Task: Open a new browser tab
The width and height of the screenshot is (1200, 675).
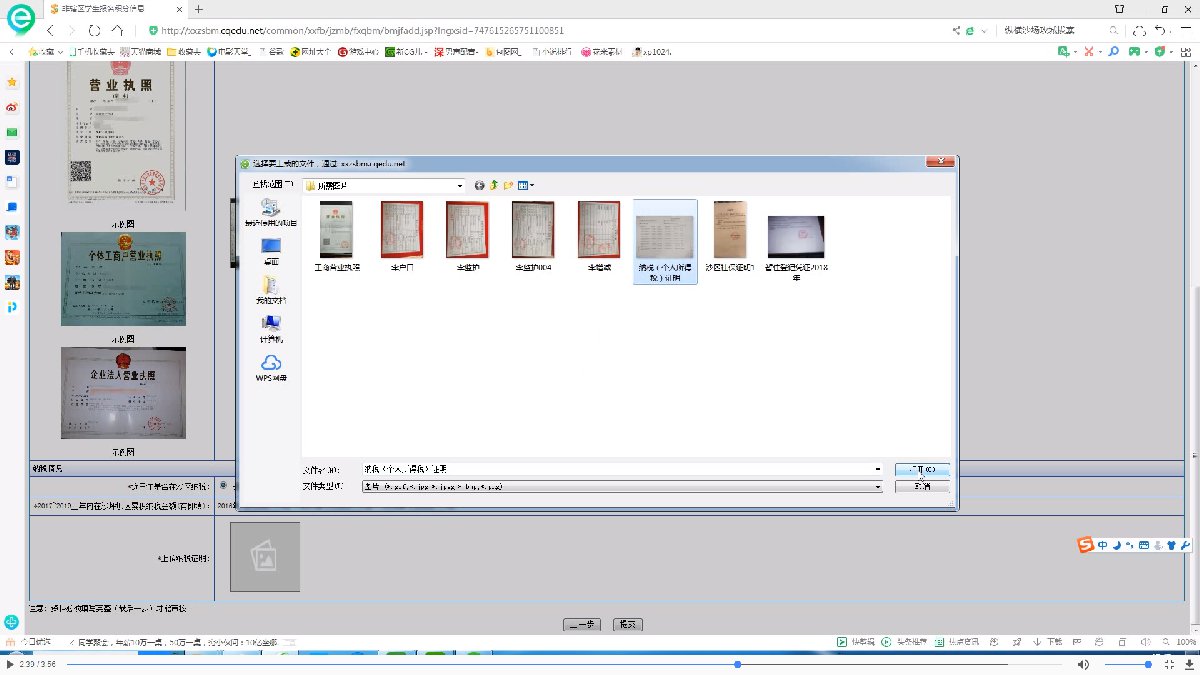Action: (199, 9)
